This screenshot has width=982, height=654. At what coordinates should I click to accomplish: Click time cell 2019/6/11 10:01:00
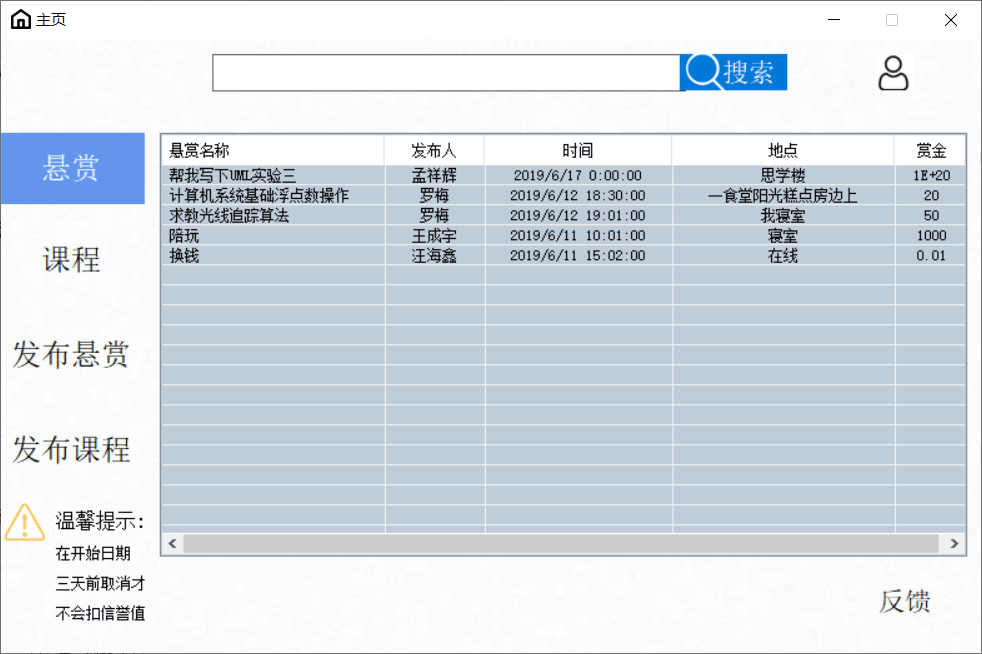pyautogui.click(x=578, y=236)
